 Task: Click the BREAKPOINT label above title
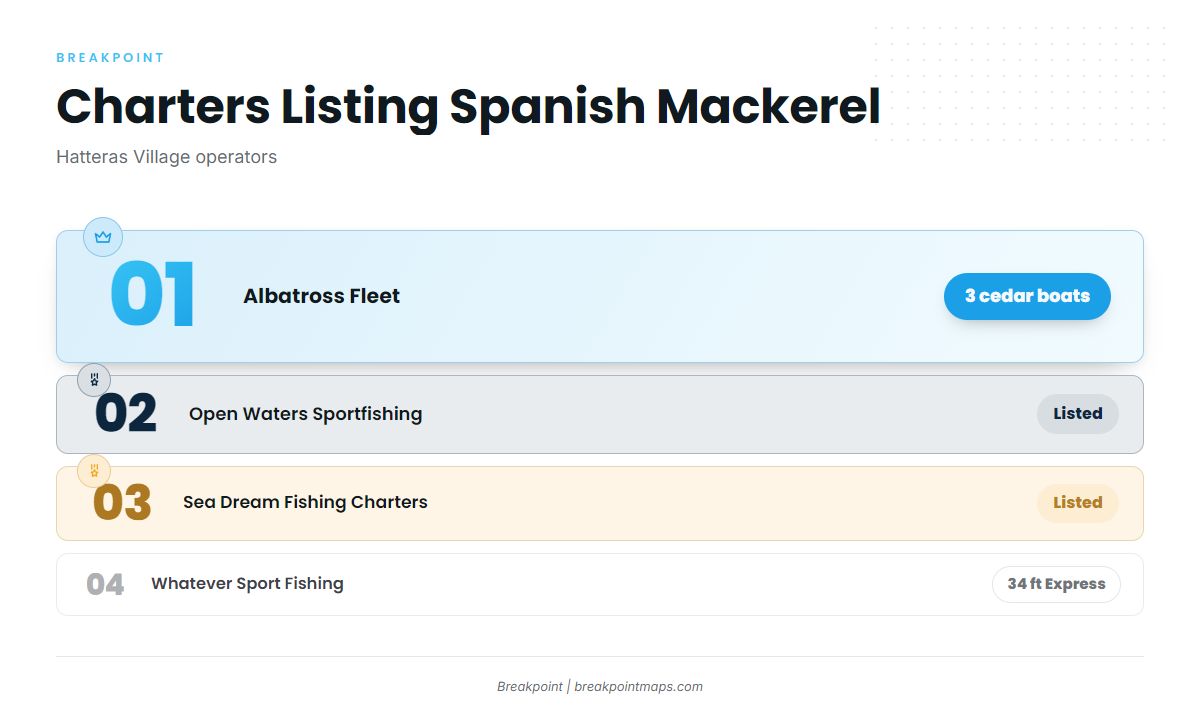pos(111,58)
